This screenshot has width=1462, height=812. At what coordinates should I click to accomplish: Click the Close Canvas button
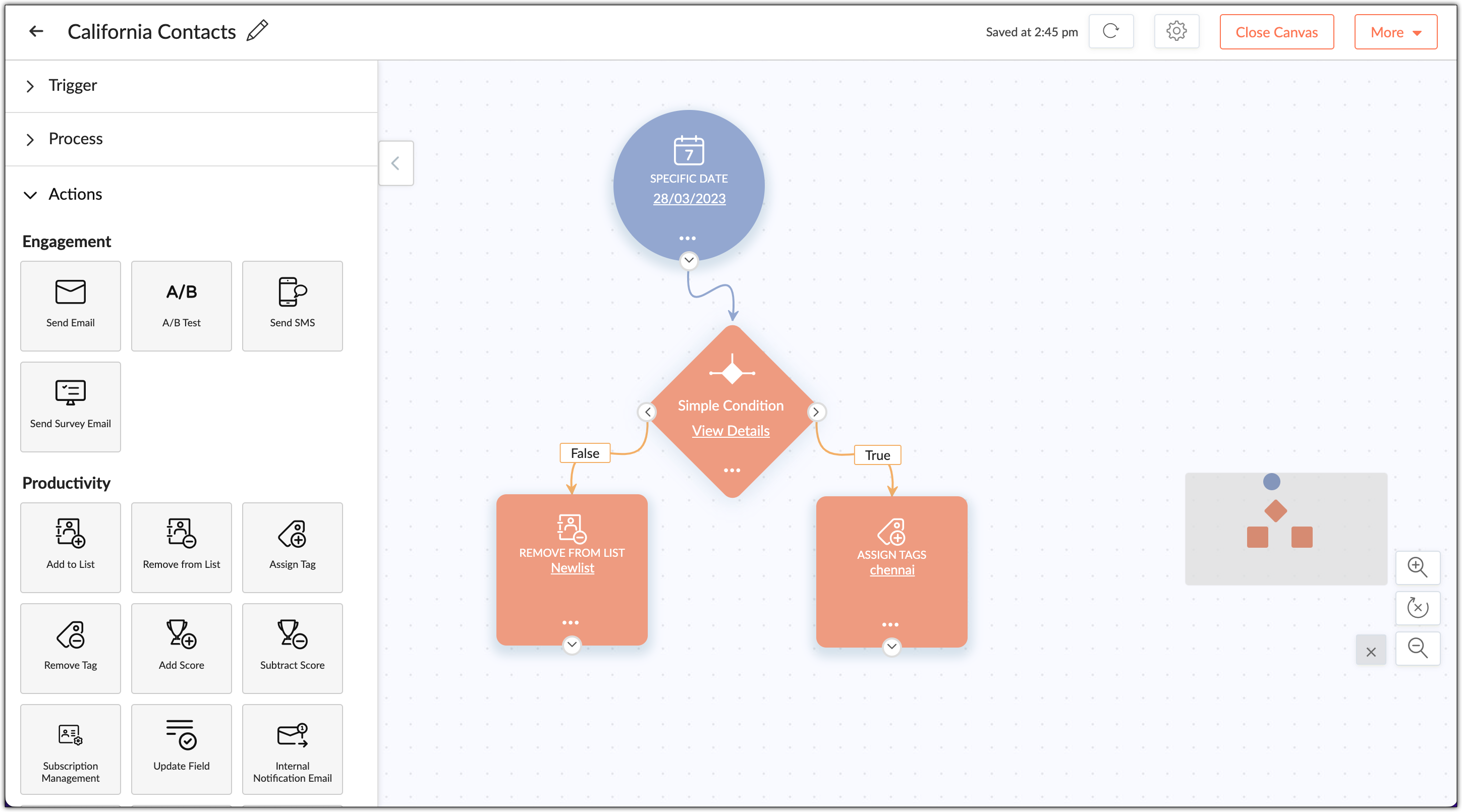(1276, 32)
